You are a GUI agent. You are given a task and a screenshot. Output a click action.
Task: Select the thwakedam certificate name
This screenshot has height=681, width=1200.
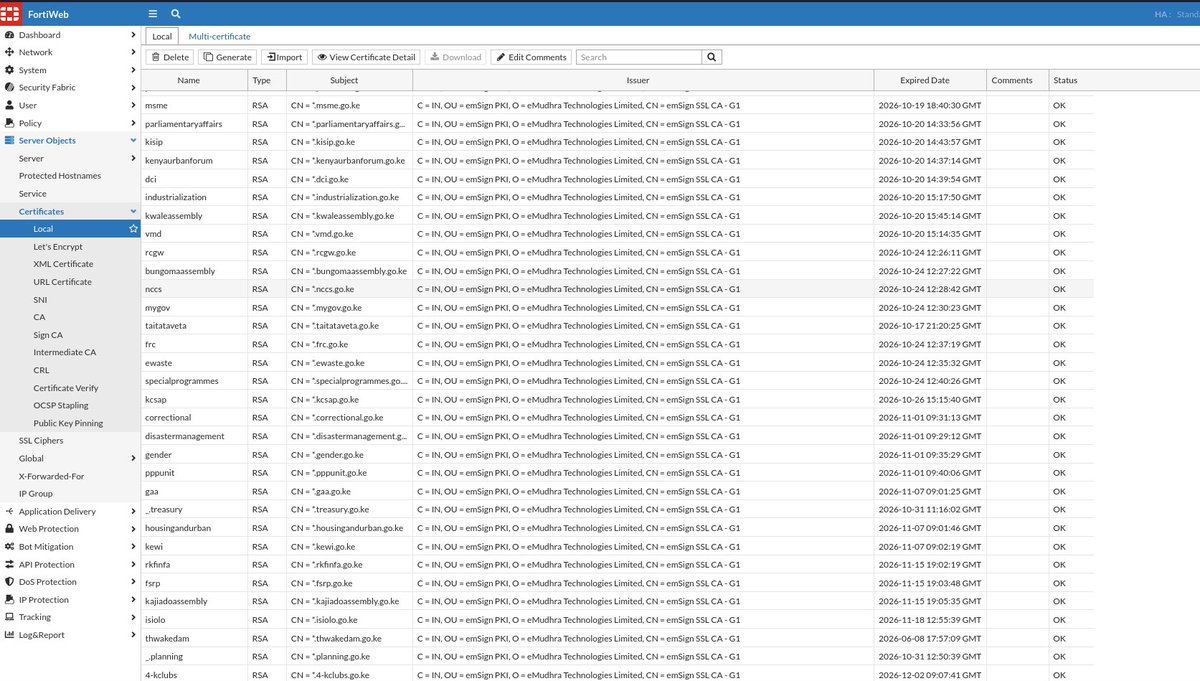(x=167, y=638)
